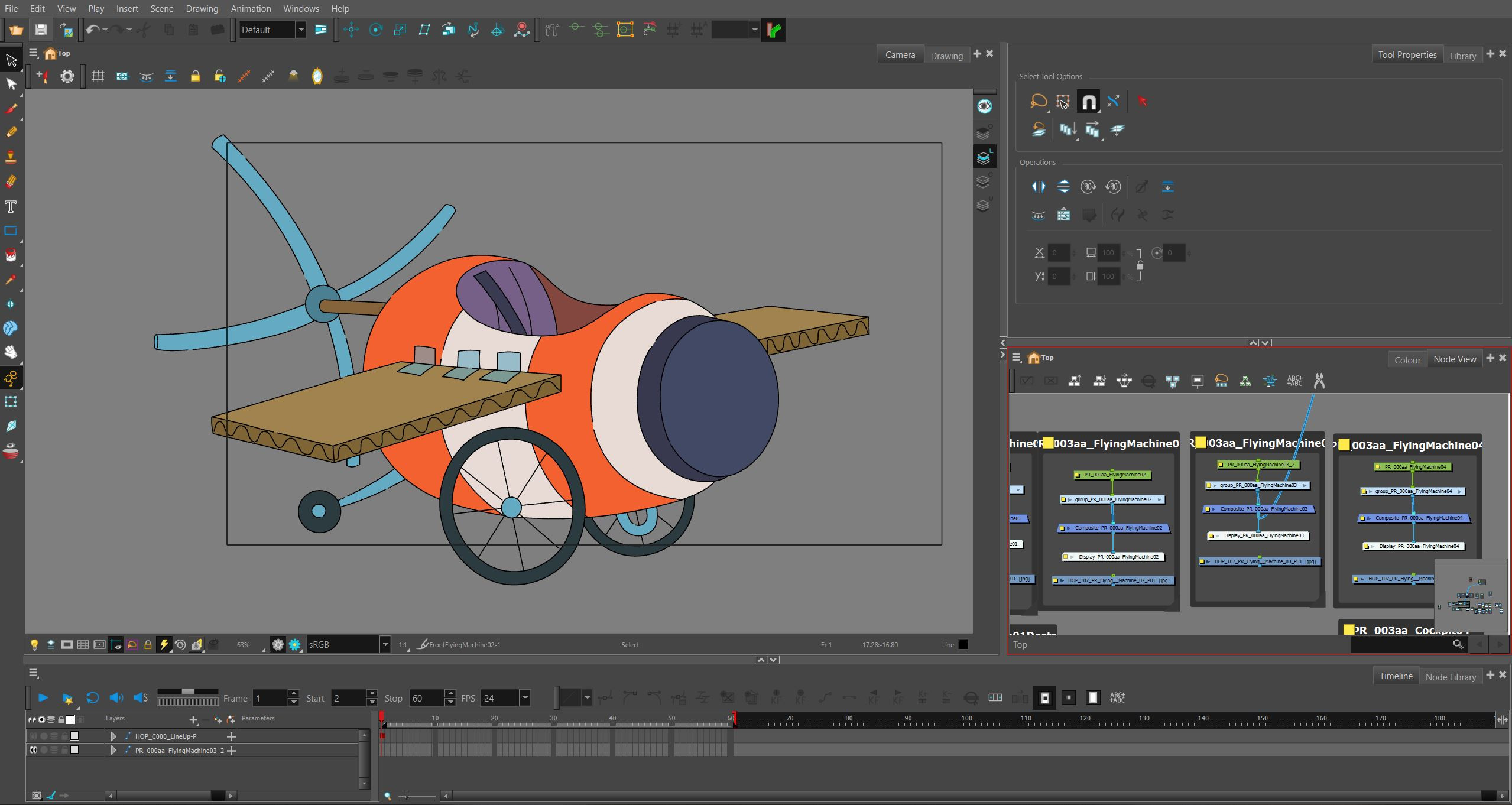This screenshot has height=805, width=1512.
Task: Click the cutter scissors icon in Node View
Action: pyautogui.click(x=1319, y=381)
